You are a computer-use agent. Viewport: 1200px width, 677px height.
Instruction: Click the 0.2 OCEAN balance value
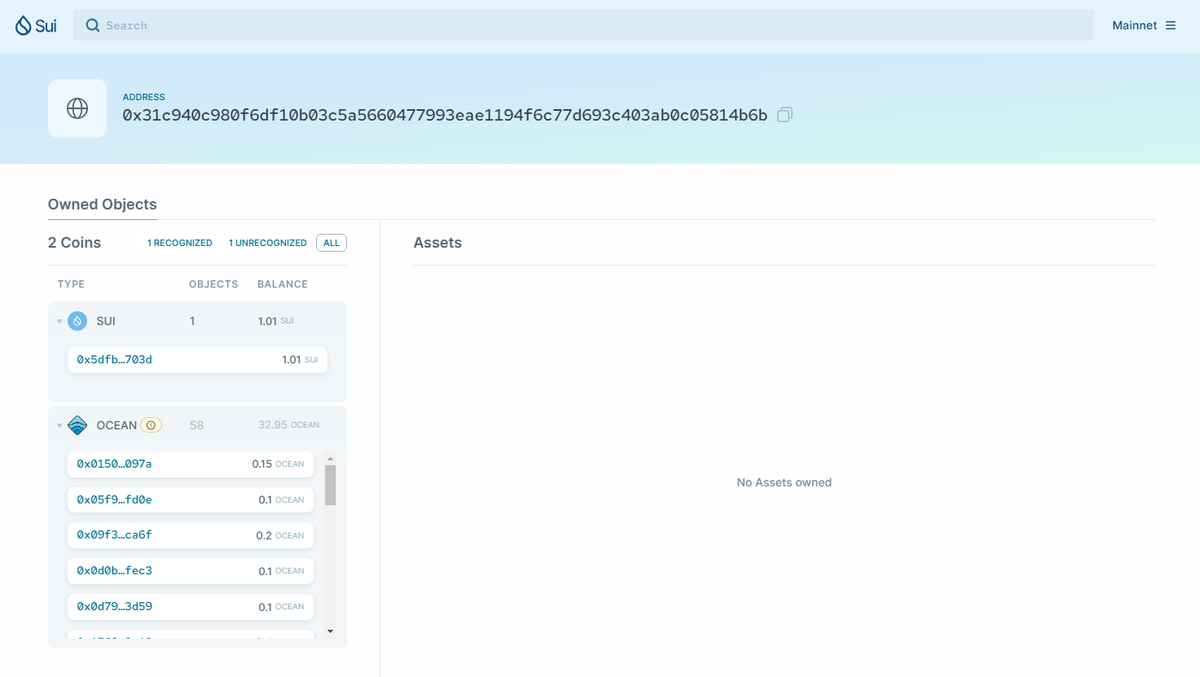coord(280,535)
